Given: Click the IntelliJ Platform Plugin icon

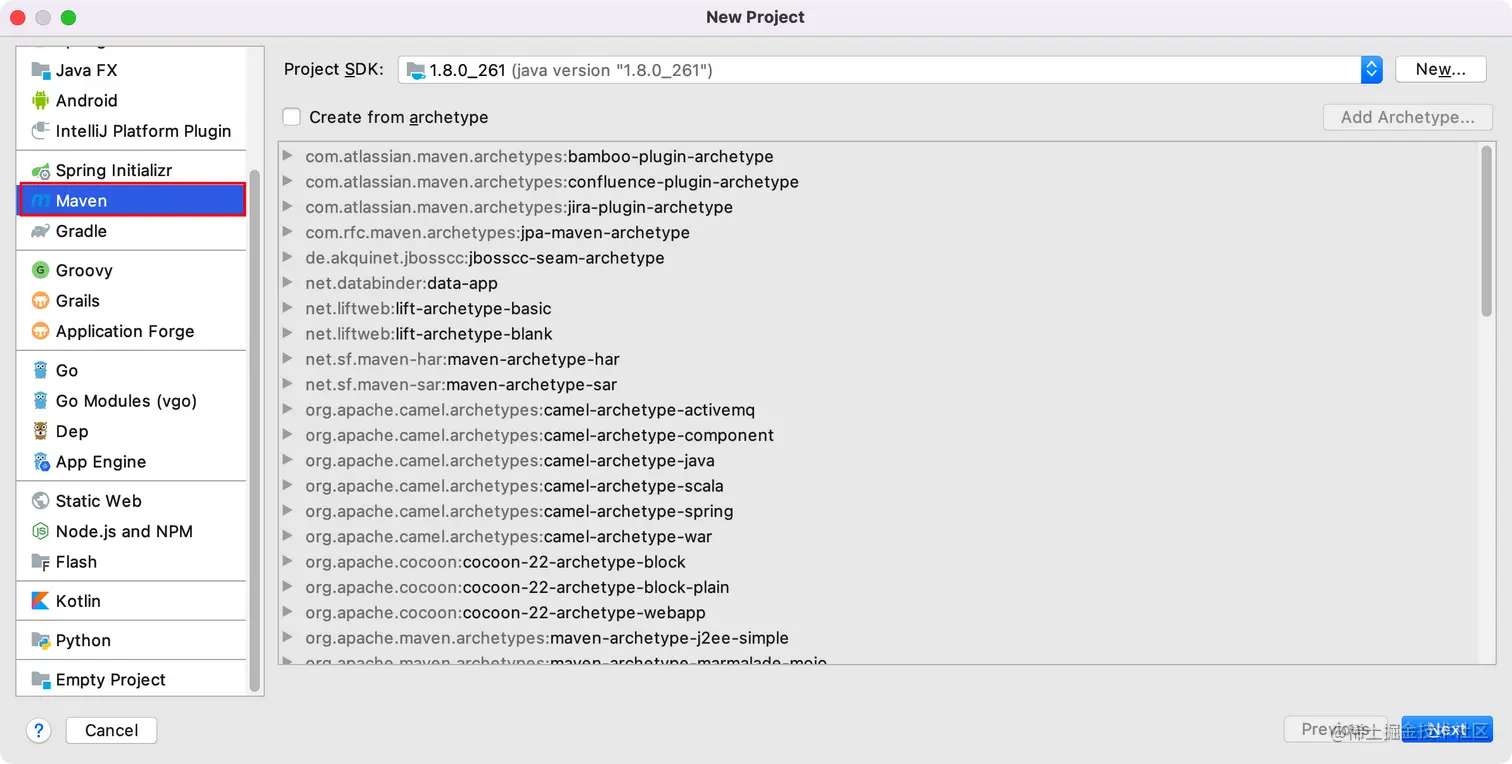Looking at the screenshot, I should click(x=40, y=131).
